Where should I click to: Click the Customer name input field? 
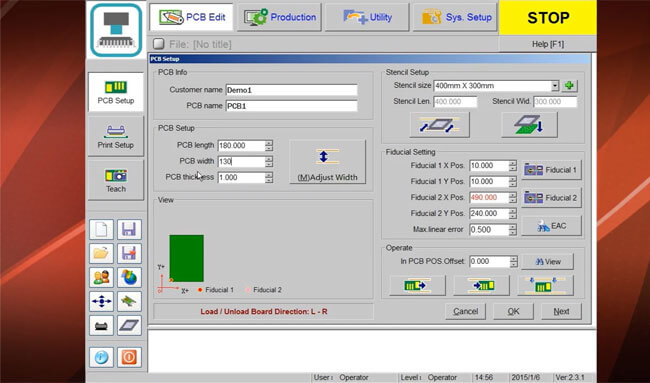[x=292, y=90]
